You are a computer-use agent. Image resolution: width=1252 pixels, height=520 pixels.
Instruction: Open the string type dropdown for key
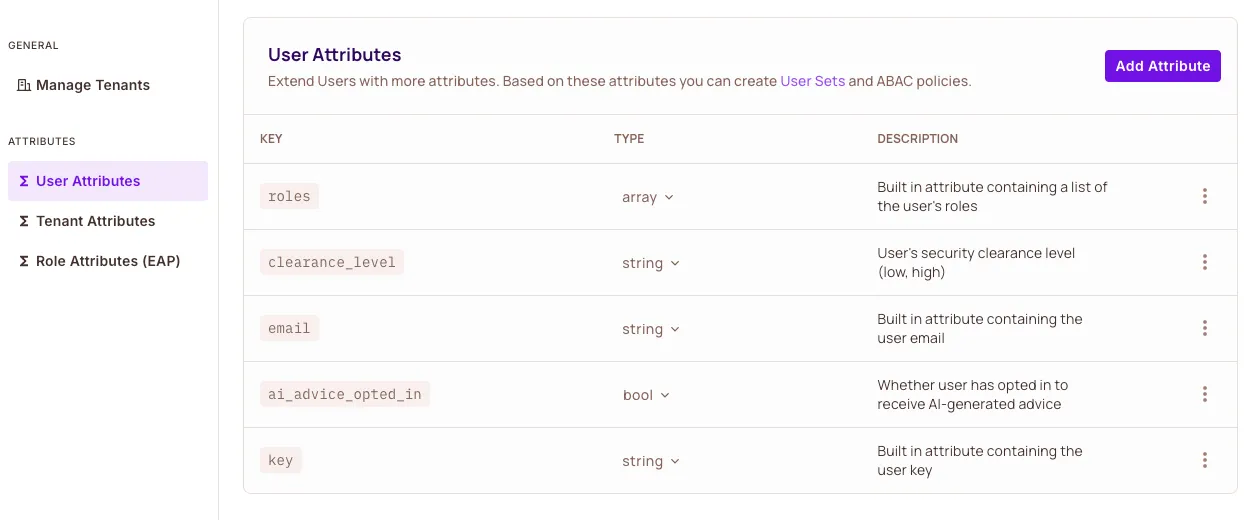point(651,462)
